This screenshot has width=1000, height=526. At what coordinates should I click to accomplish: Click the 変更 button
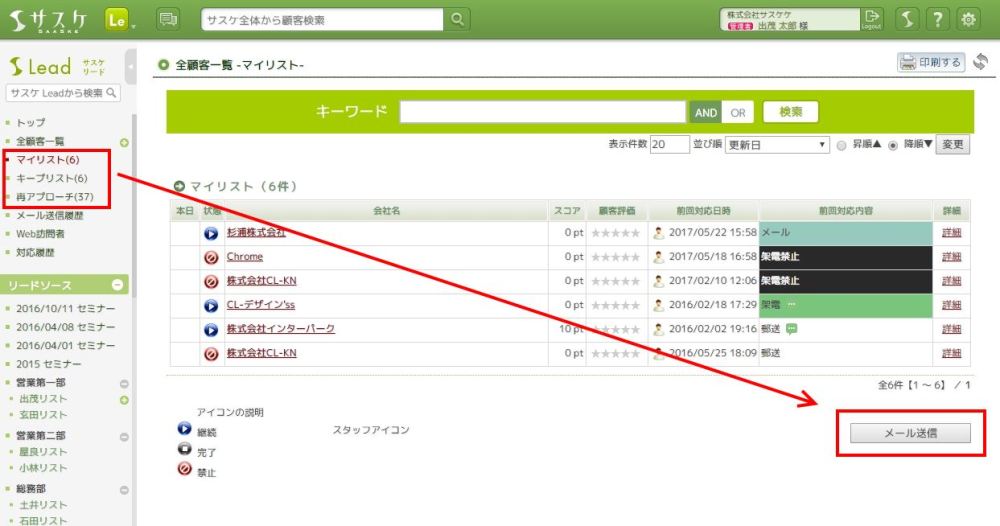click(x=953, y=145)
